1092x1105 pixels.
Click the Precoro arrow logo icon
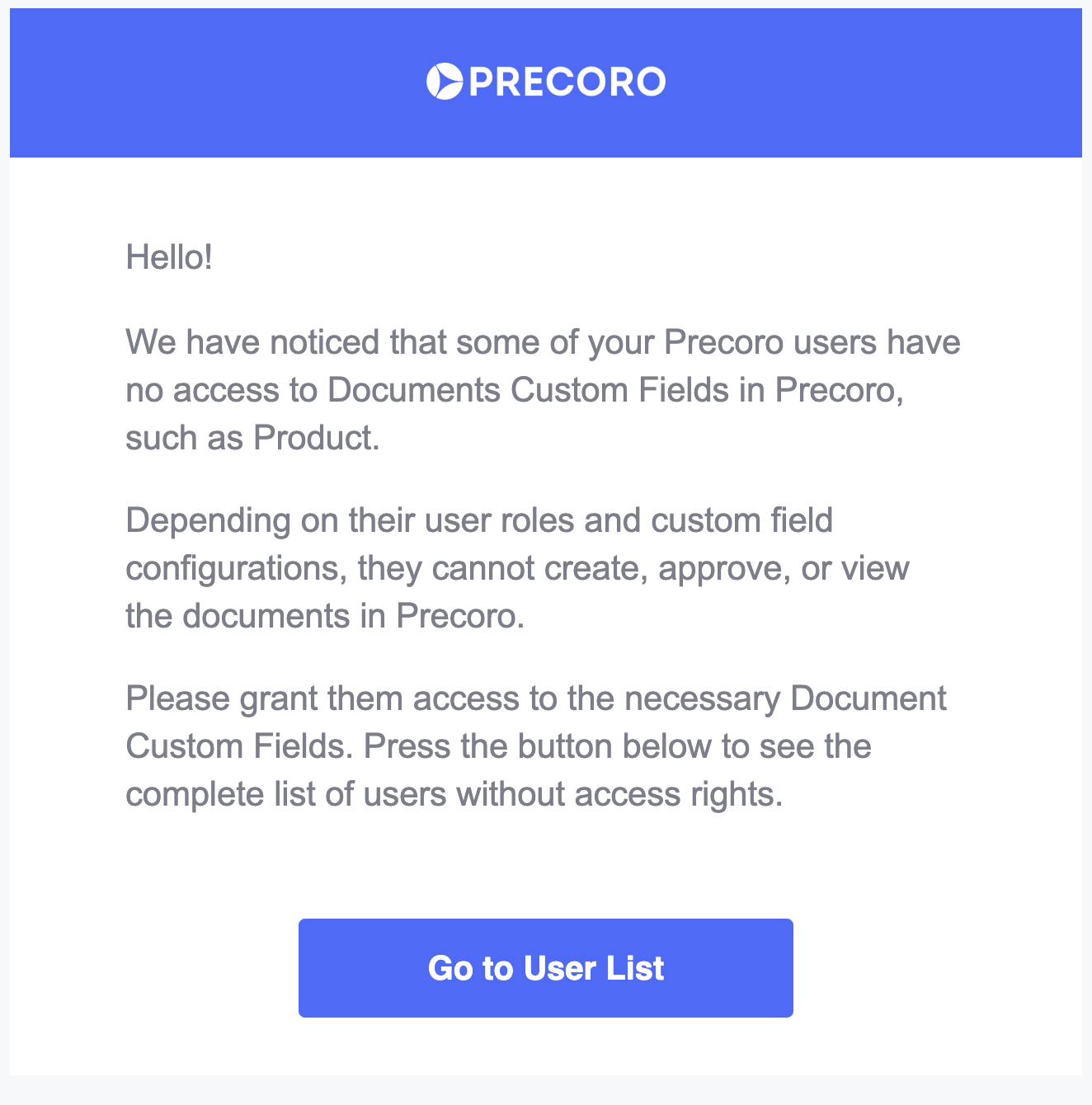tap(444, 82)
